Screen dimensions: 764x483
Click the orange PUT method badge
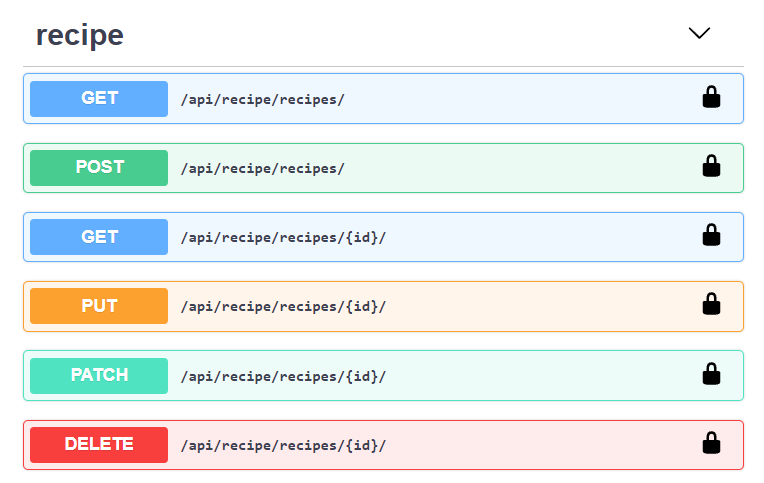[x=99, y=306]
